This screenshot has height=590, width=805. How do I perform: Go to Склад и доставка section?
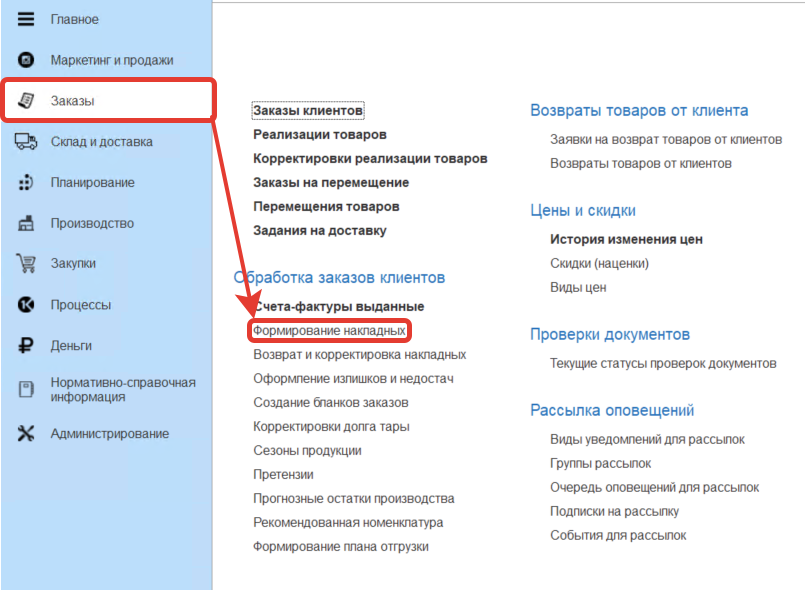[x=101, y=142]
